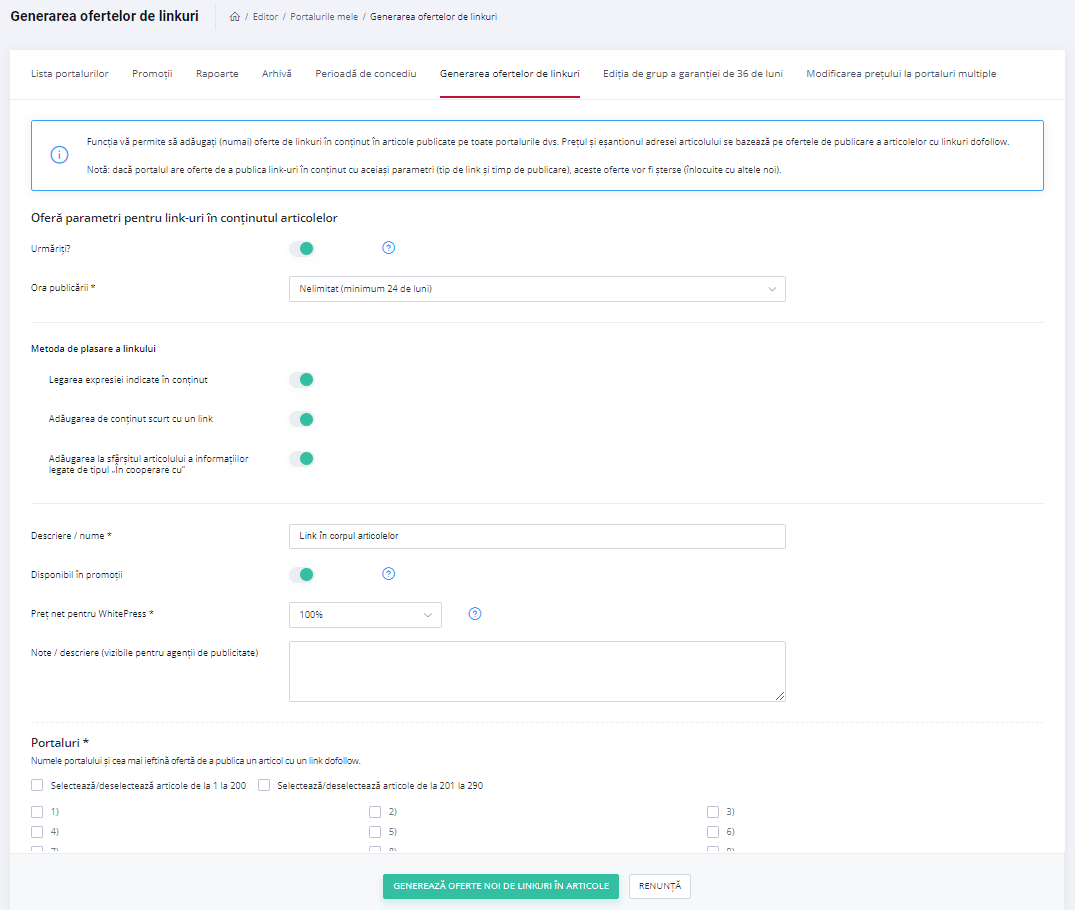1075x910 pixels.
Task: Check portal checkbox 1)
Action: click(37, 812)
